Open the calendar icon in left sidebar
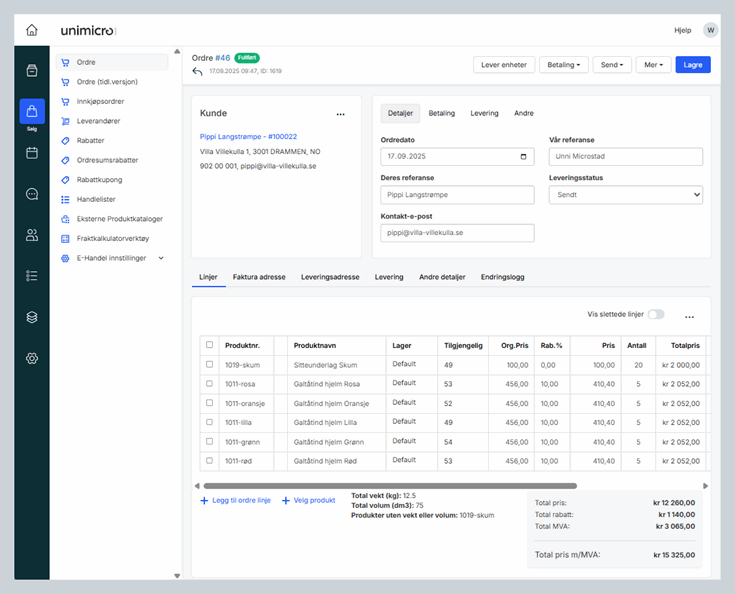Viewport: 735px width, 594px height. tap(32, 153)
